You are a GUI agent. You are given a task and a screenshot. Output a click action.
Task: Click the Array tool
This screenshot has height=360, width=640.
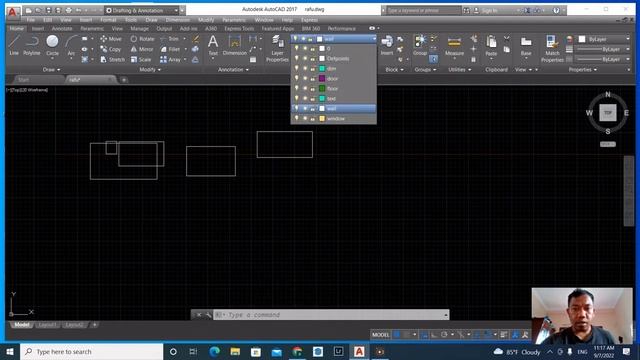[170, 59]
